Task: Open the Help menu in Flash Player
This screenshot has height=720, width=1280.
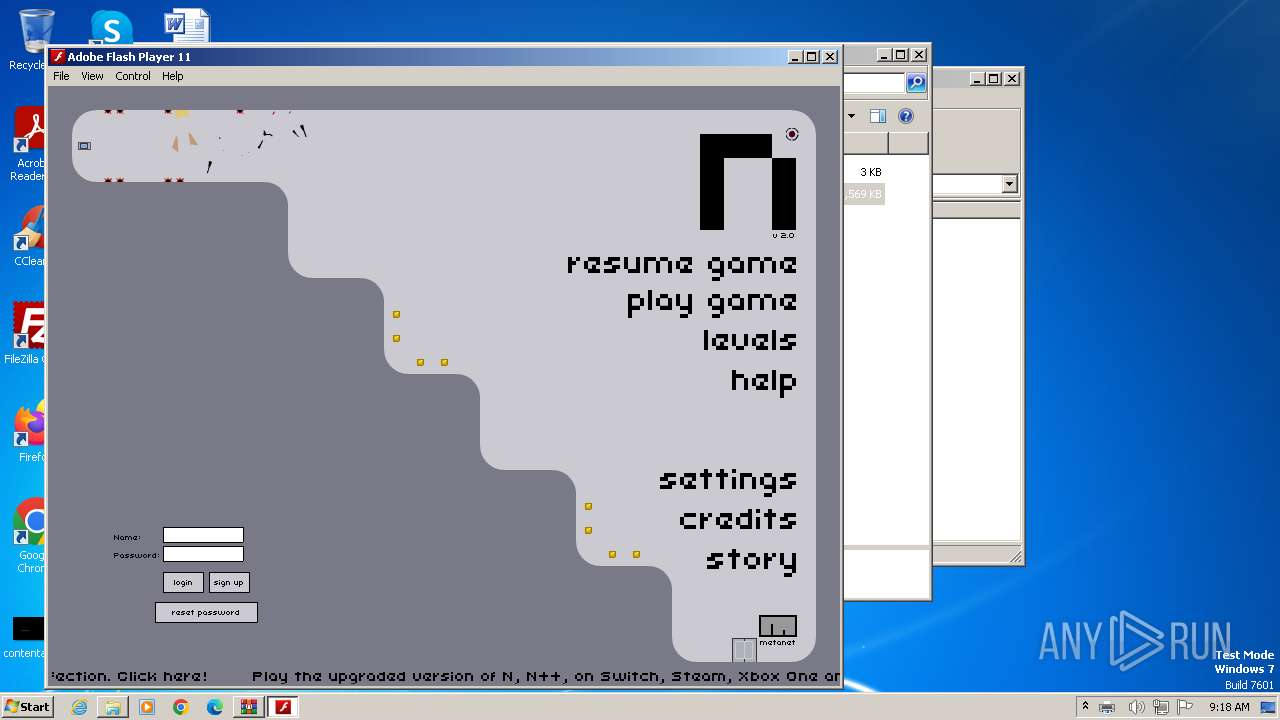Action: [173, 76]
